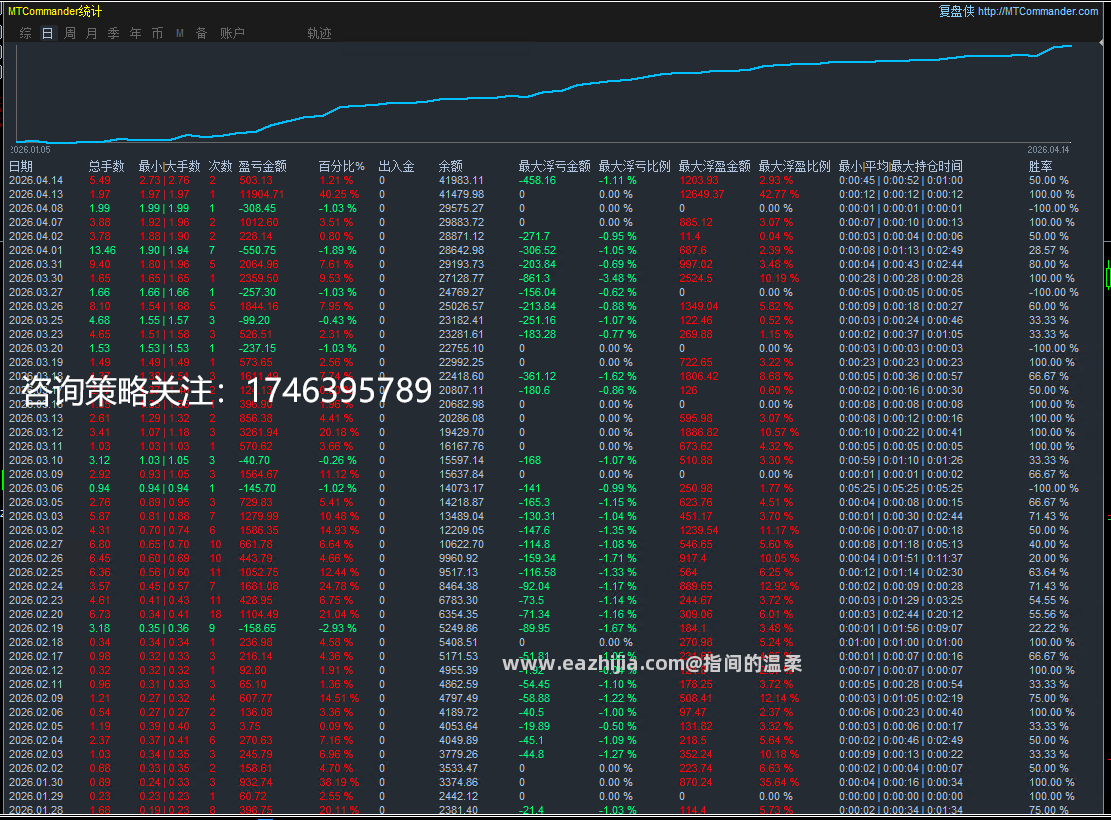Select the 2026.03.03 date row
Image resolution: width=1111 pixels, height=820 pixels.
click(x=544, y=517)
